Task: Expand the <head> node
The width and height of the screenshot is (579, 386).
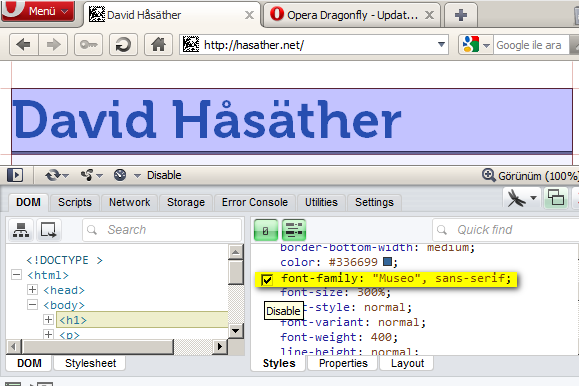Action: coord(32,290)
